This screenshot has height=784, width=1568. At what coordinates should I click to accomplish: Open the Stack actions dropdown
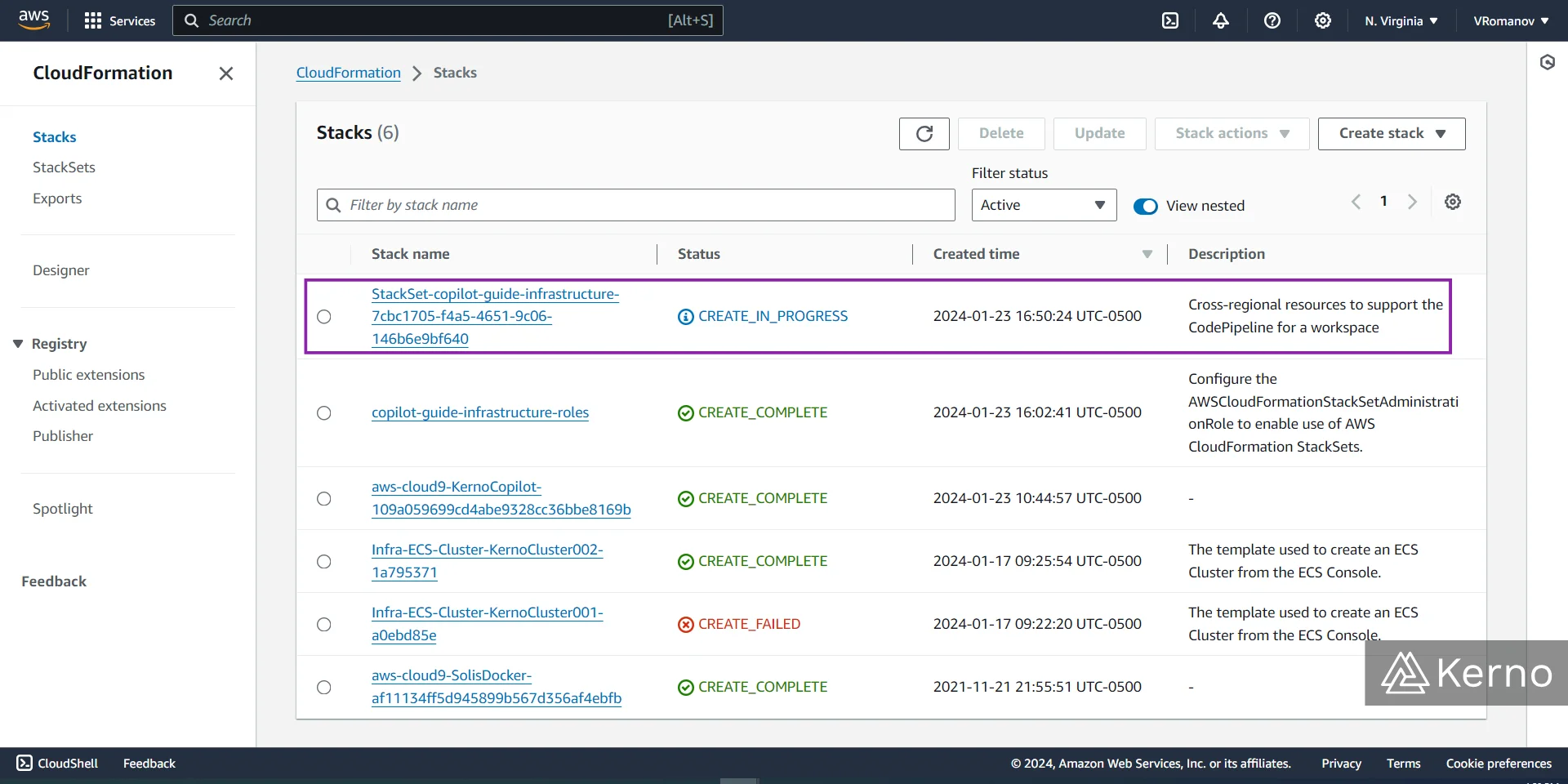[x=1232, y=134]
